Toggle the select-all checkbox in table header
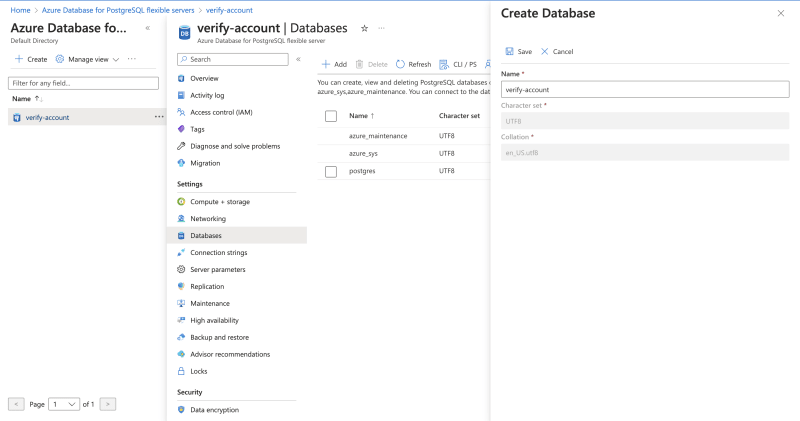Screen dimensions: 800x421 tap(331, 116)
